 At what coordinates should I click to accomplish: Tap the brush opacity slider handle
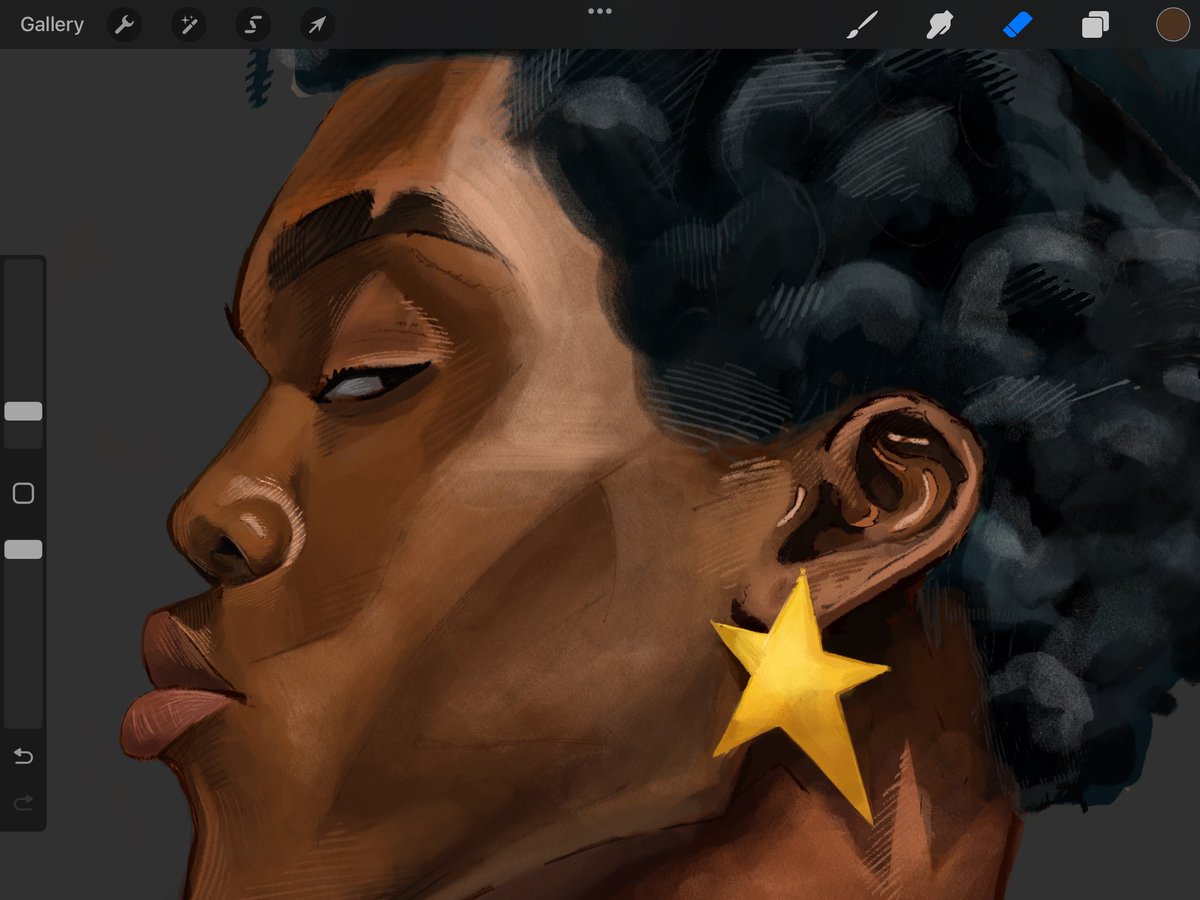23,549
